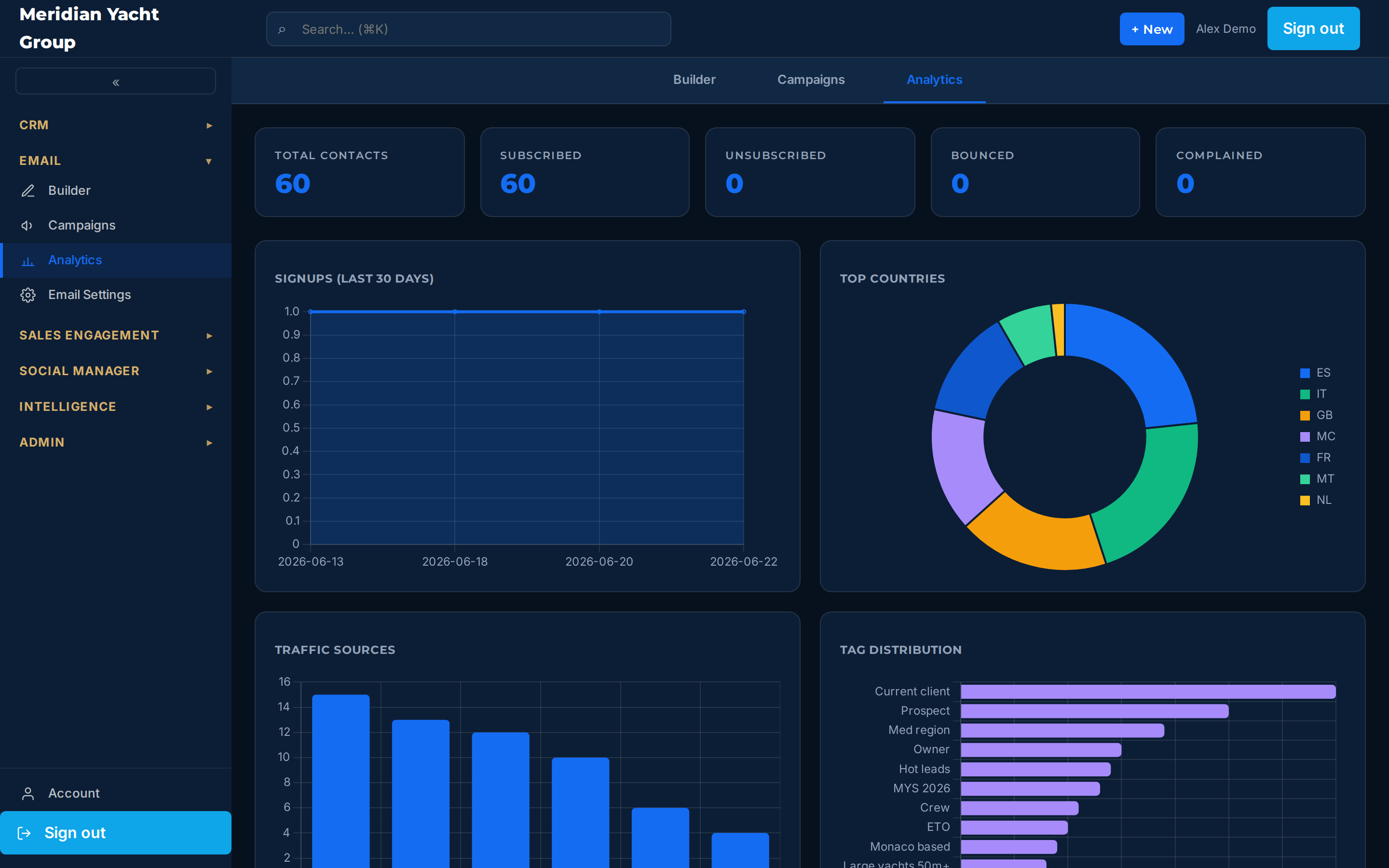Toggle the MC legend swatch
1389x868 pixels.
[1305, 437]
